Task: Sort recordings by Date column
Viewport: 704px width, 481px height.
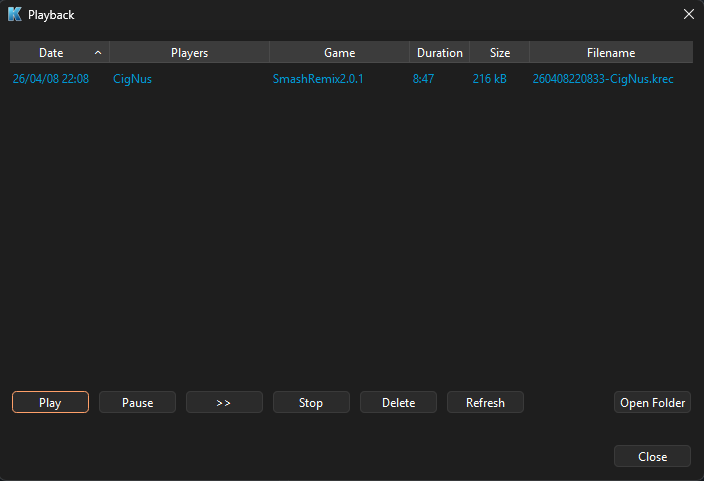Action: coord(60,53)
